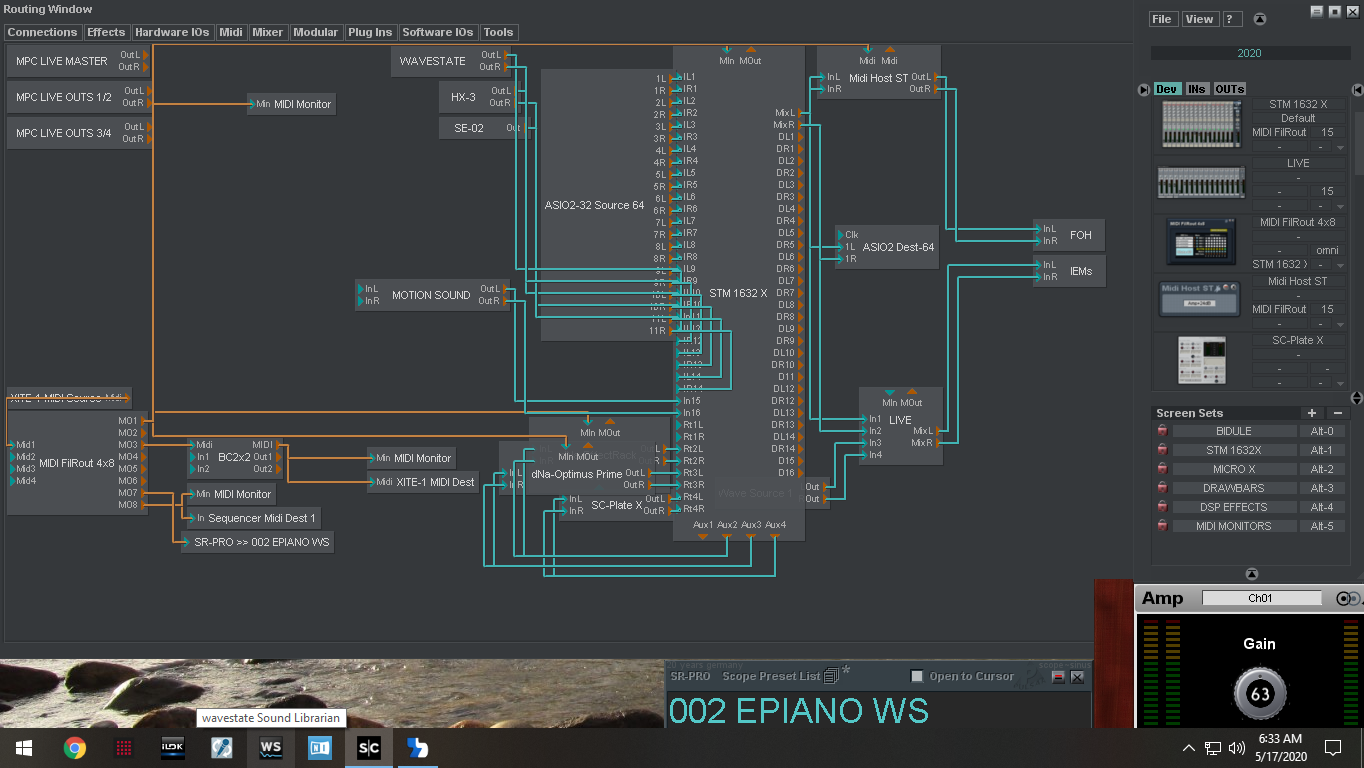Click the lock icon beside BIDULE

point(1162,431)
